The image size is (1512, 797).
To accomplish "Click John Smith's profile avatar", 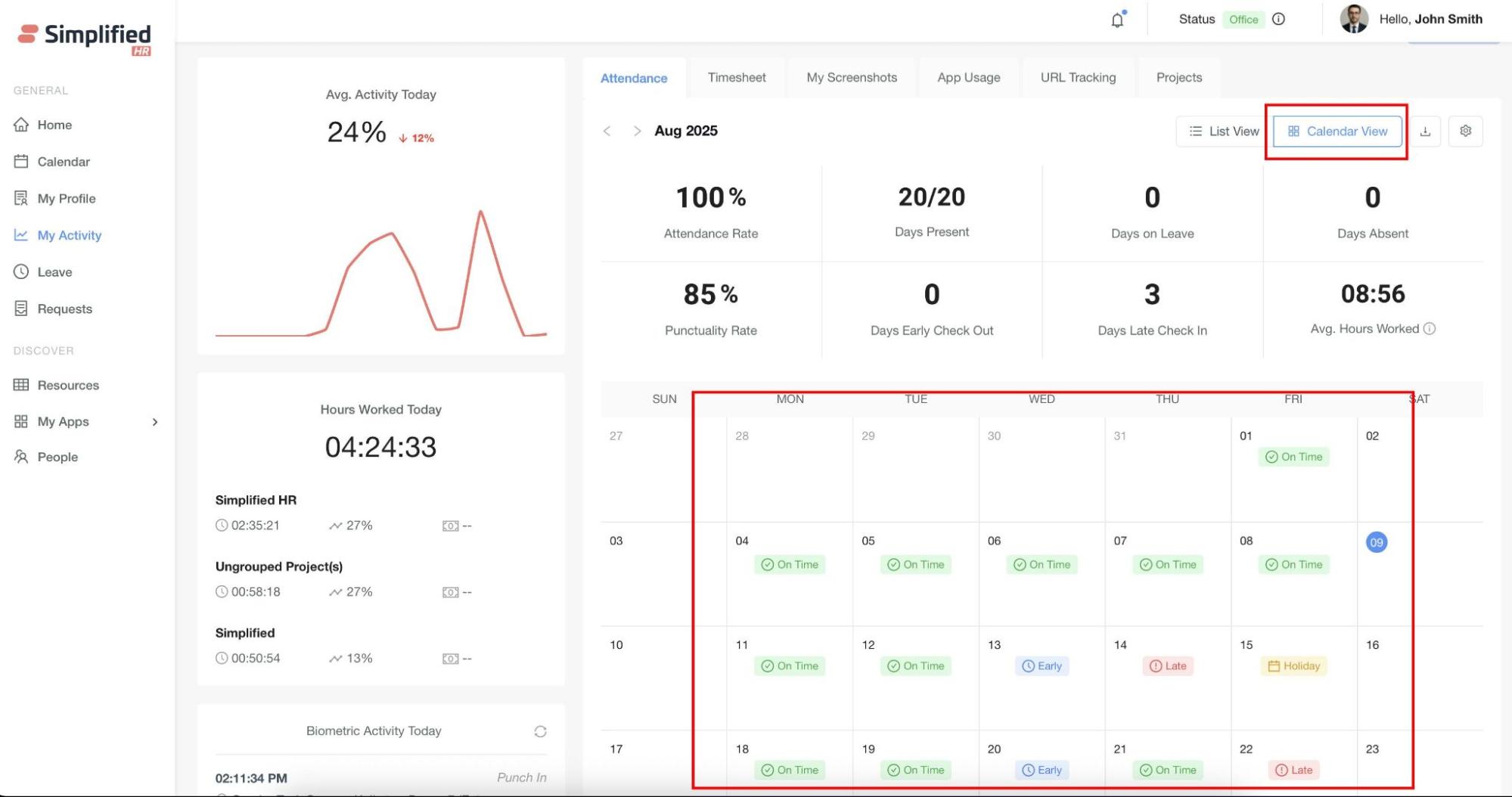I will click(x=1353, y=20).
